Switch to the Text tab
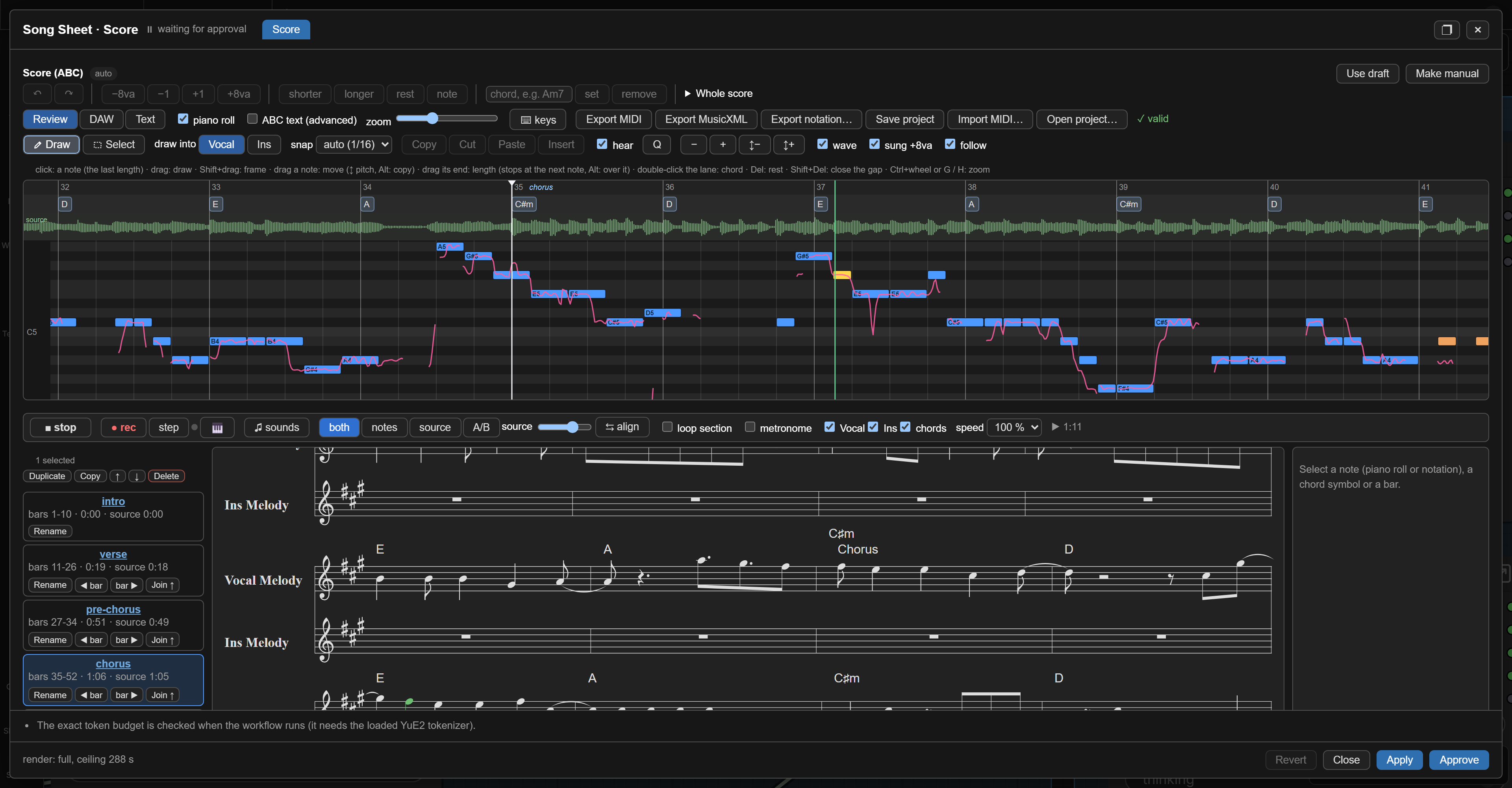 [145, 119]
